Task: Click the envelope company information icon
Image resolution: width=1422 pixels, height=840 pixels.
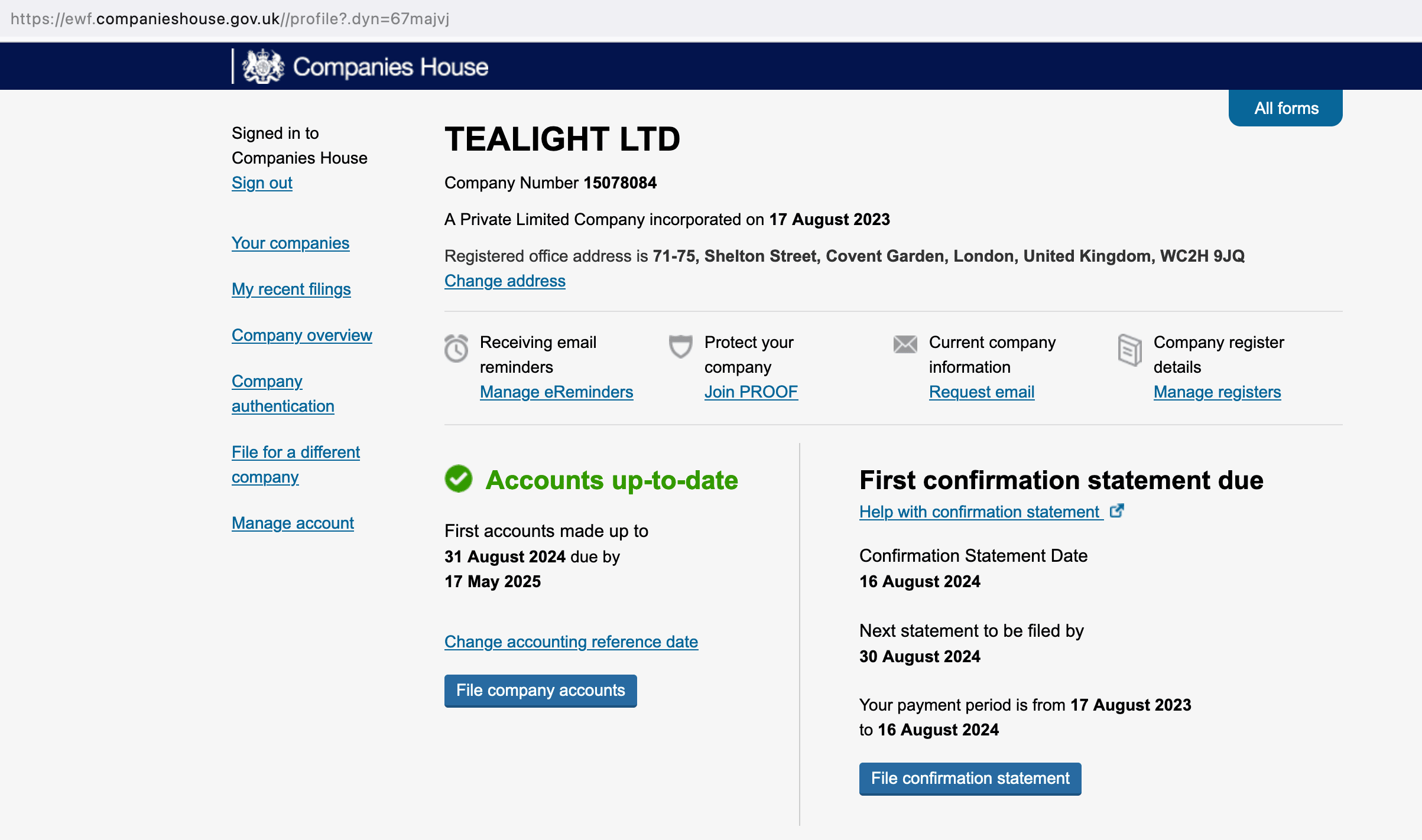Action: click(x=905, y=344)
